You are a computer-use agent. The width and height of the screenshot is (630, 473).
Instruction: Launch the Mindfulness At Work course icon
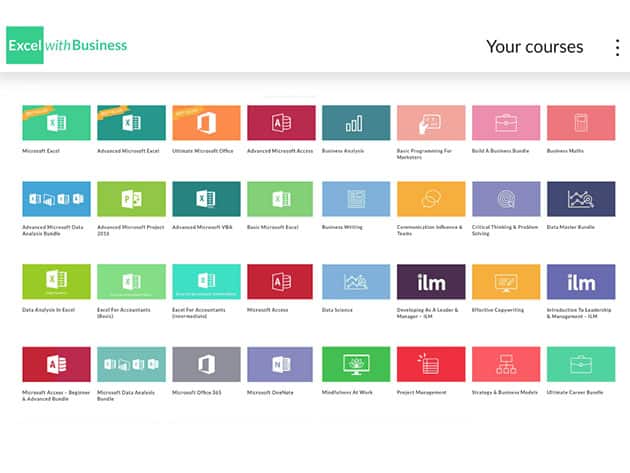[356, 364]
